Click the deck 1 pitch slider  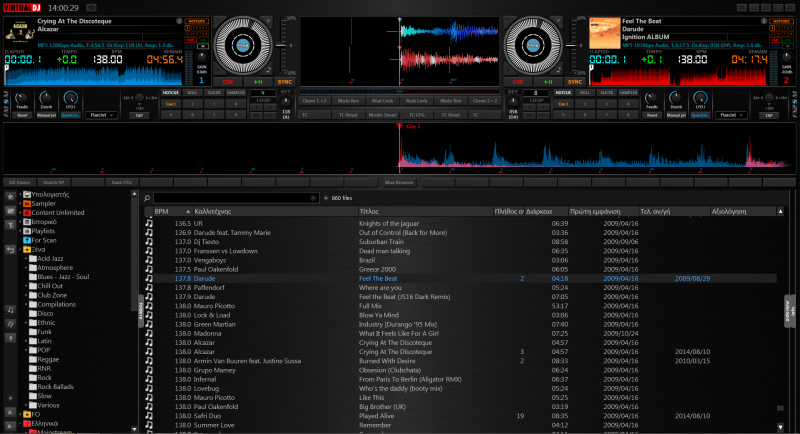pyautogui.click(x=281, y=46)
